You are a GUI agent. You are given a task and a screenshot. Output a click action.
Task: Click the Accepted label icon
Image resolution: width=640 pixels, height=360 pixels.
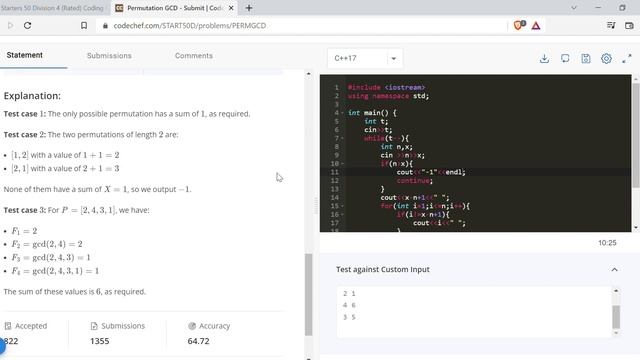pyautogui.click(x=8, y=326)
